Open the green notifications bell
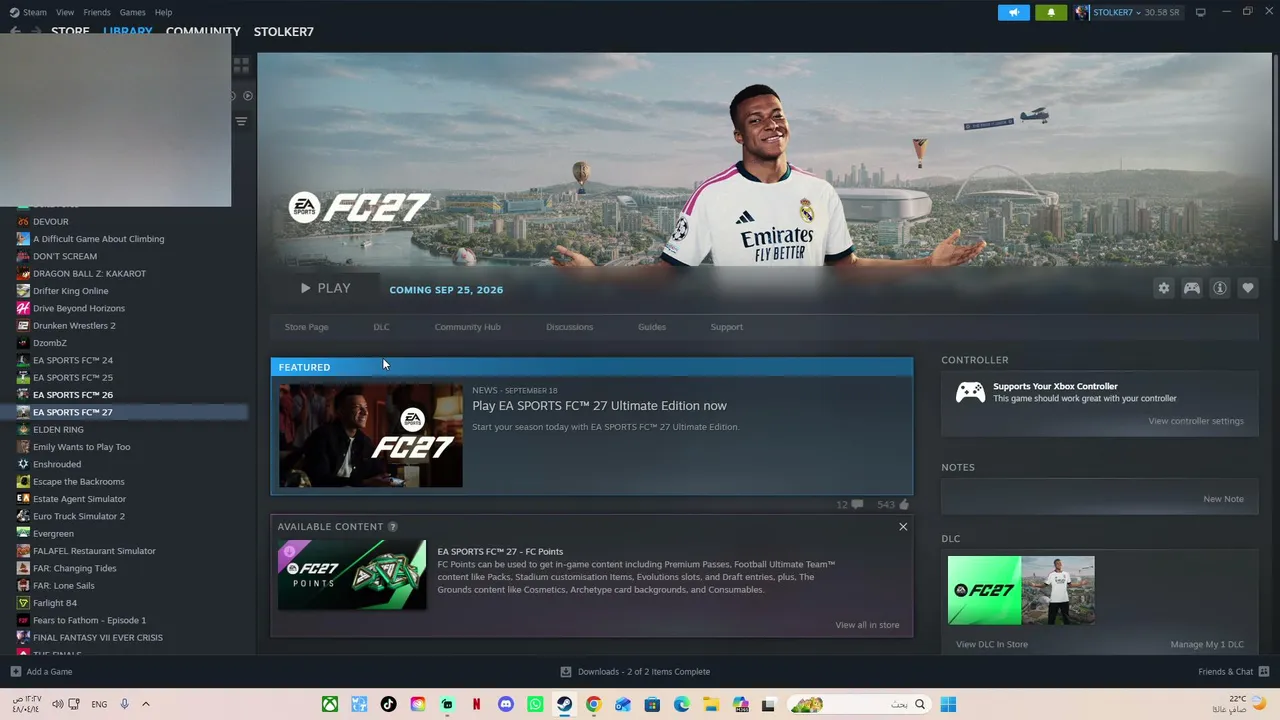The height and width of the screenshot is (720, 1280). coord(1051,12)
